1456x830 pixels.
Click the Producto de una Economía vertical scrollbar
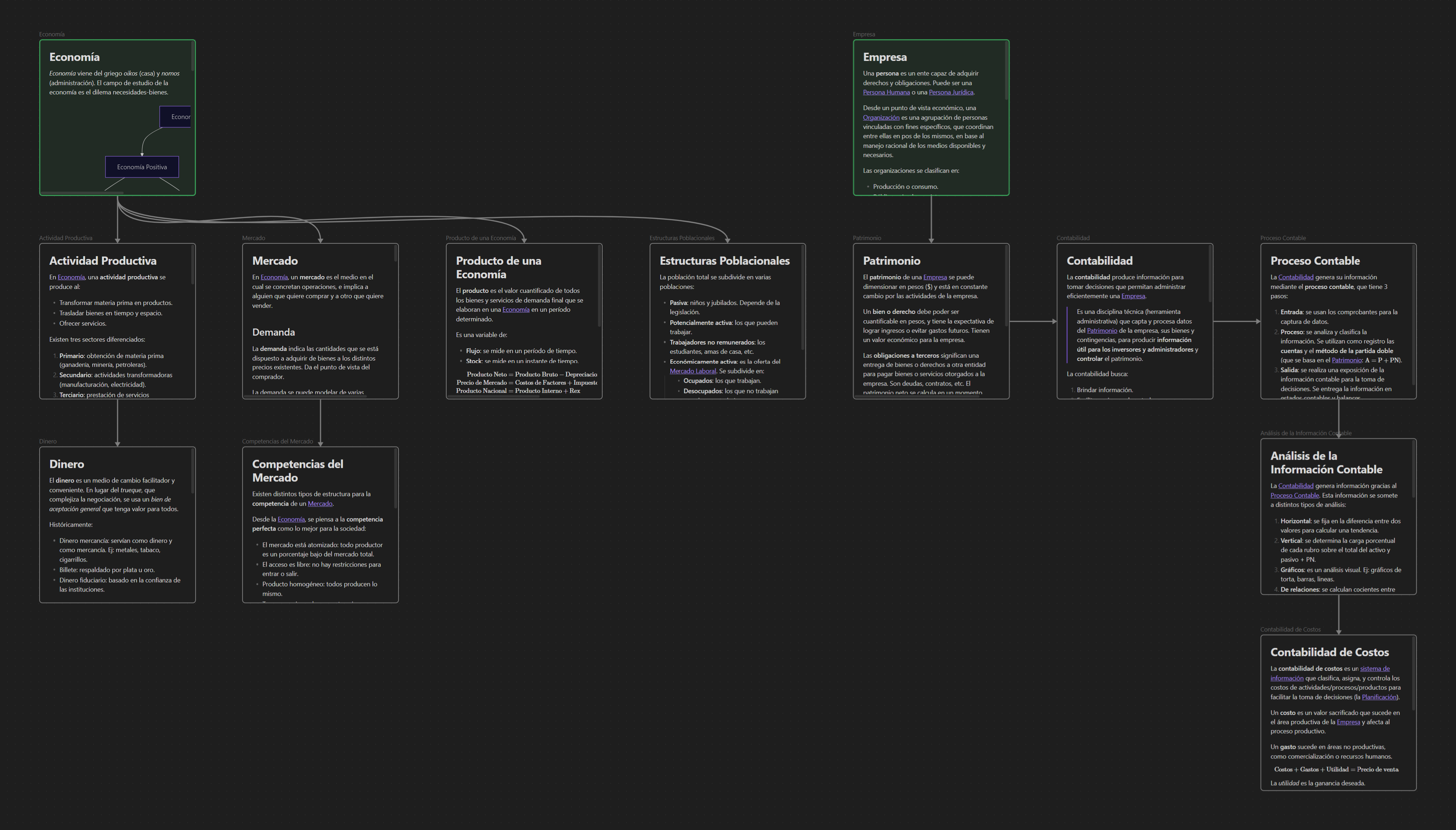coord(599,286)
